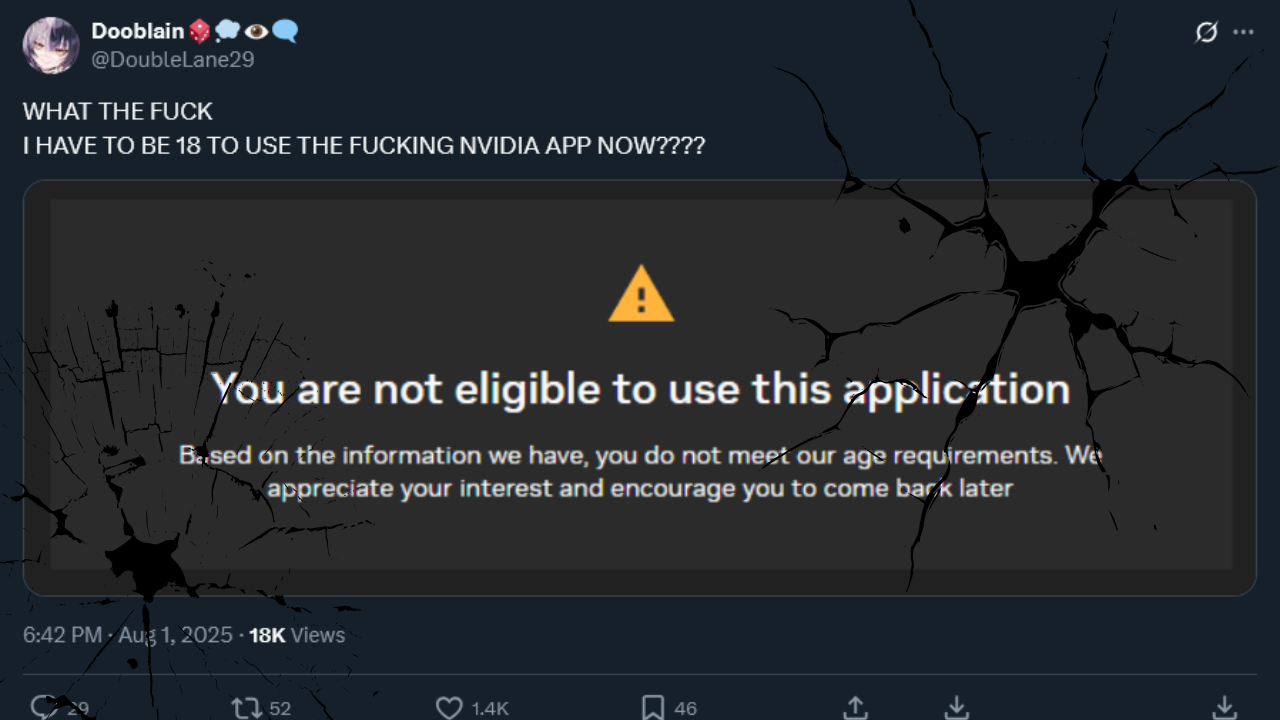The image size is (1280, 720).
Task: Click the tweet text about the NVIDIA app
Action: (x=364, y=146)
